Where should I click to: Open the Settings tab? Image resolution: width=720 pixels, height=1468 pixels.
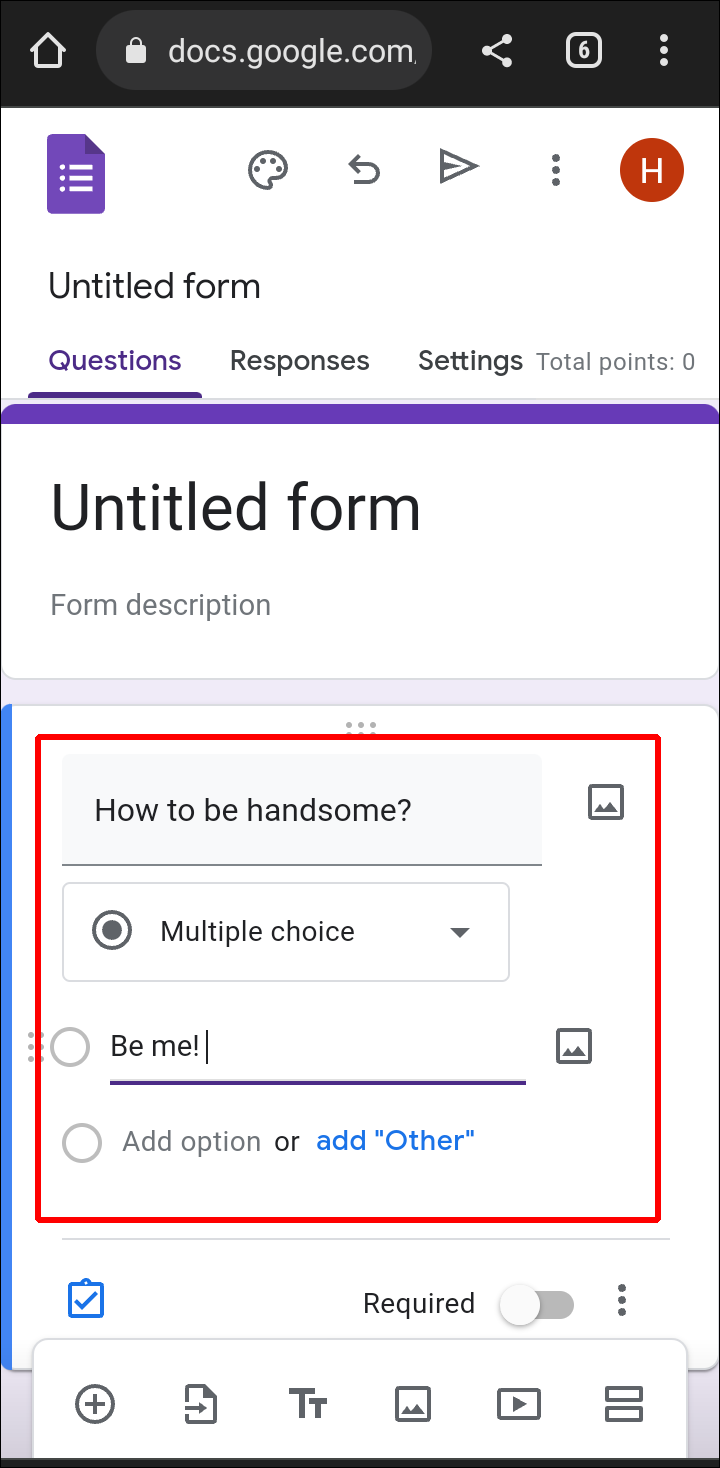point(470,361)
